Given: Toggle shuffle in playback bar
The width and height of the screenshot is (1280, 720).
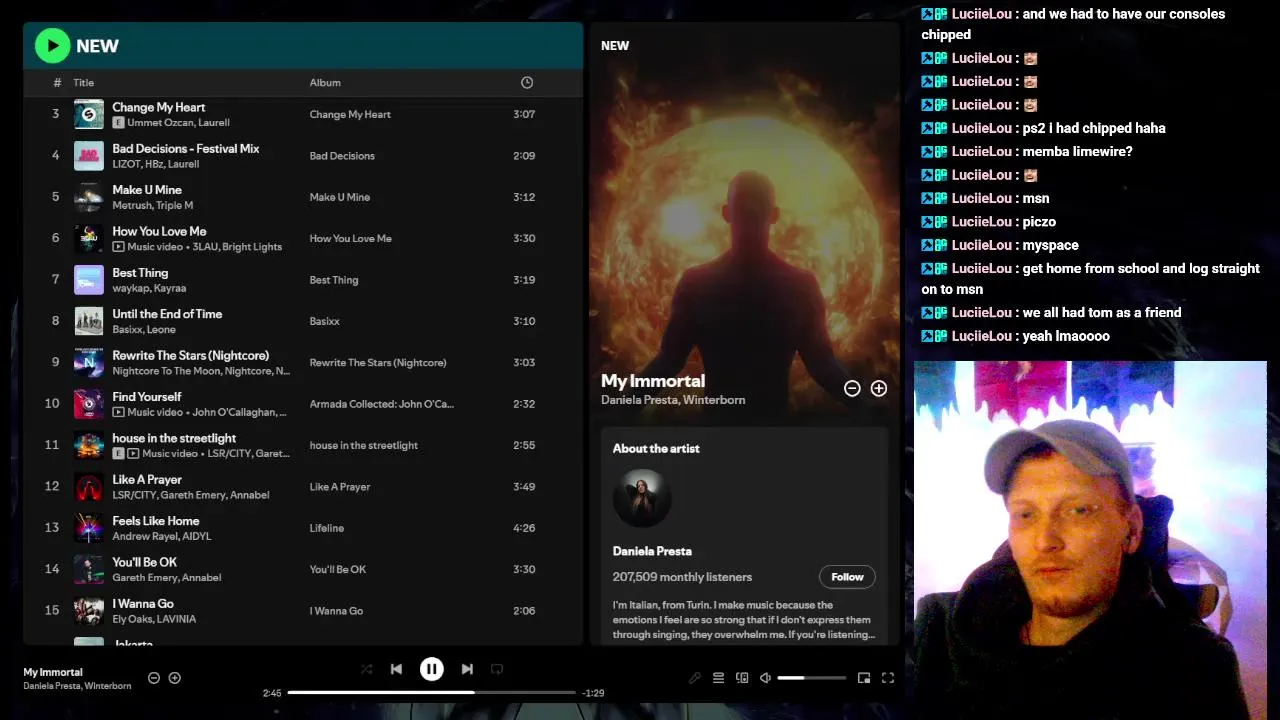Looking at the screenshot, I should click(x=366, y=669).
